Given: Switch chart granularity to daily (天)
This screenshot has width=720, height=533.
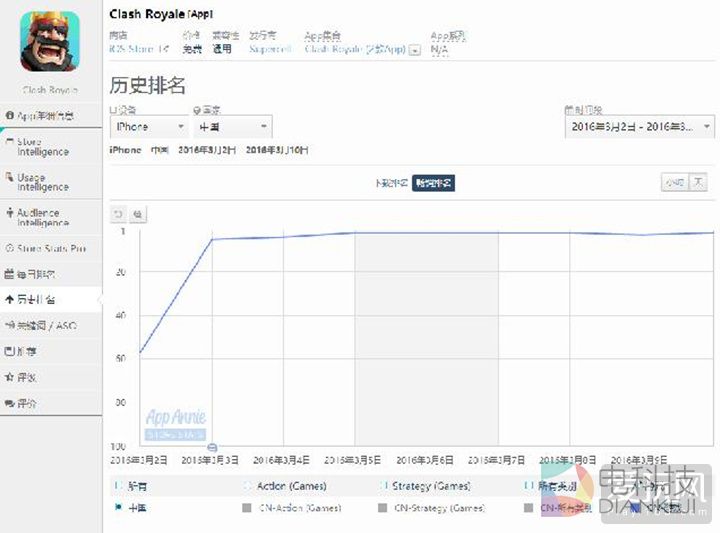Looking at the screenshot, I should click(x=698, y=183).
